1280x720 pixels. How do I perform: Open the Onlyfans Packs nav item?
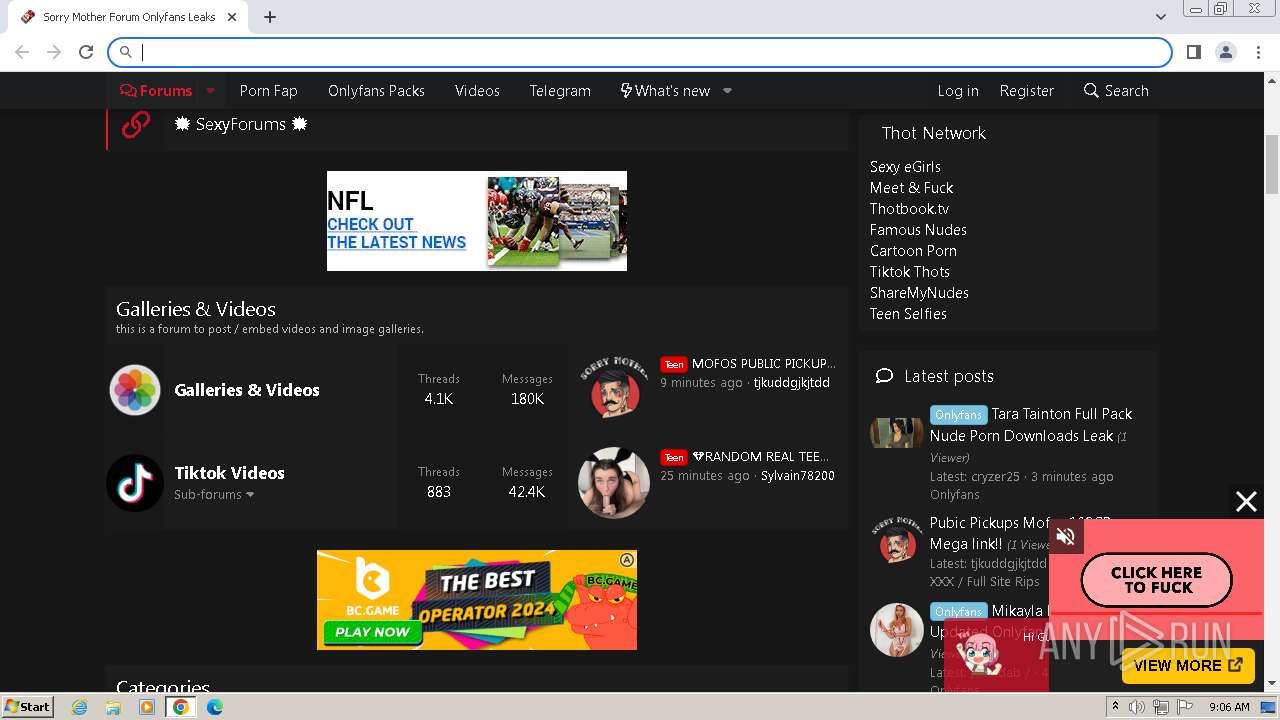[x=376, y=90]
